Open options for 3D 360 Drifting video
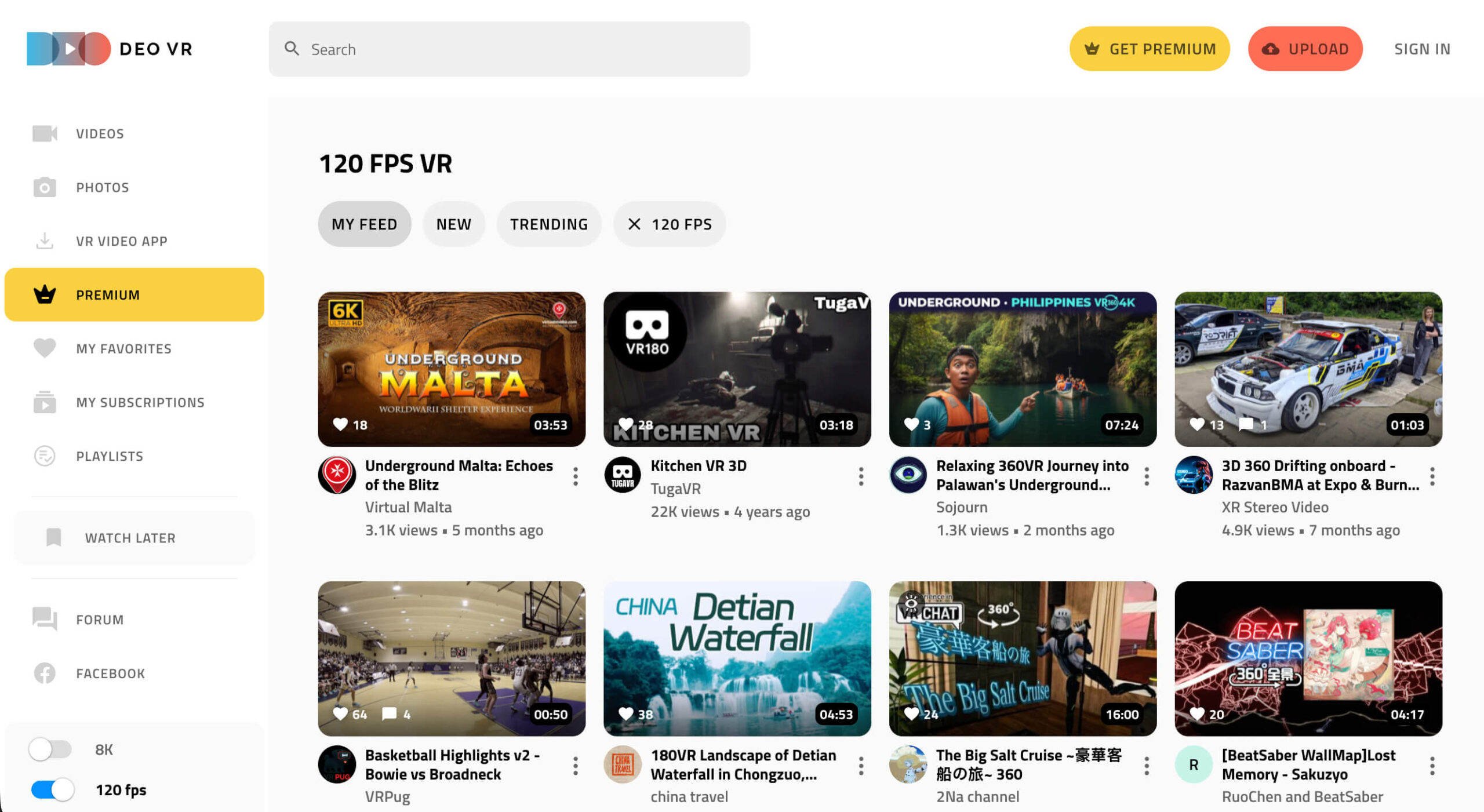This screenshot has width=1484, height=812. [1432, 476]
